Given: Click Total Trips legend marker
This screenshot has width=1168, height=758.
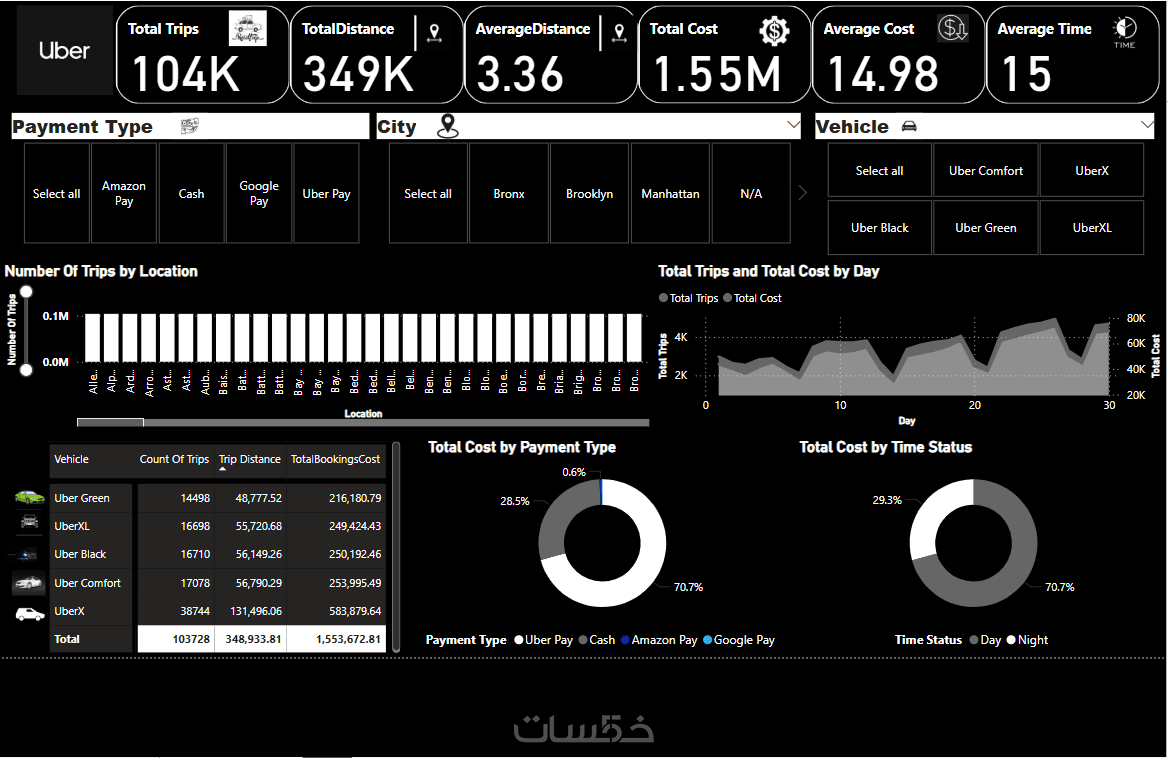Looking at the screenshot, I should click(x=663, y=298).
